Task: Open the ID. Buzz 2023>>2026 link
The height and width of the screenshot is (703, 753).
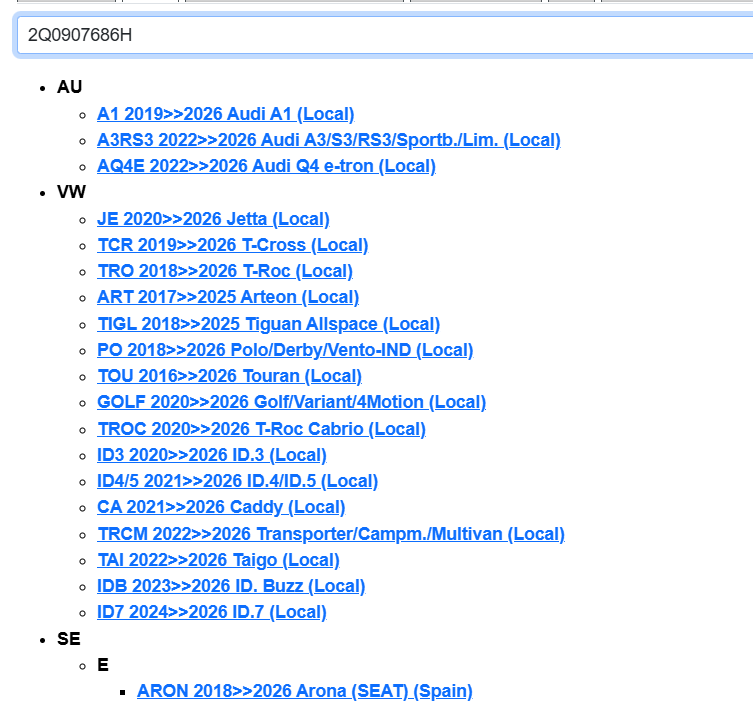Action: [231, 586]
